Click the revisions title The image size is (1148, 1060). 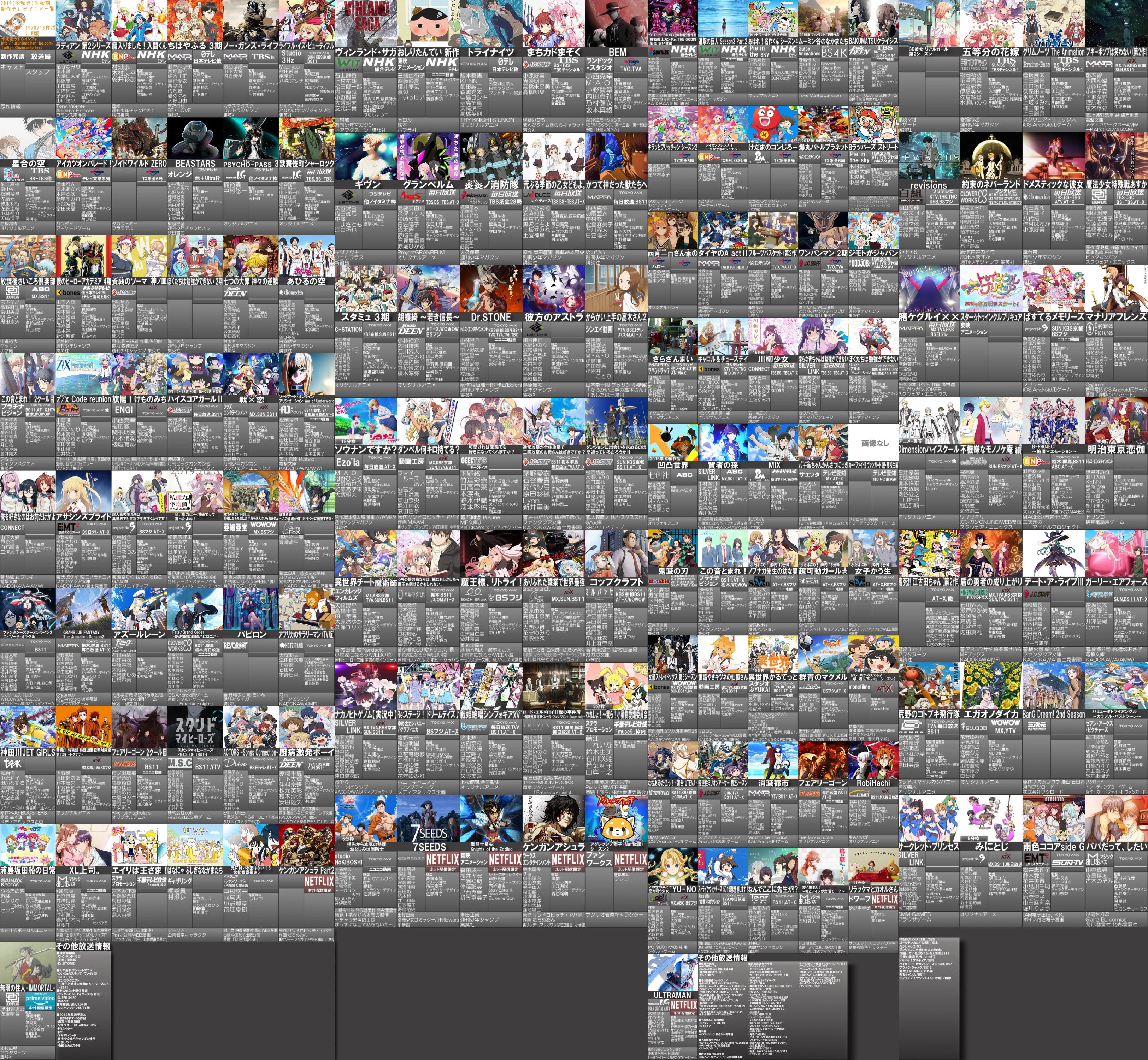(x=928, y=185)
